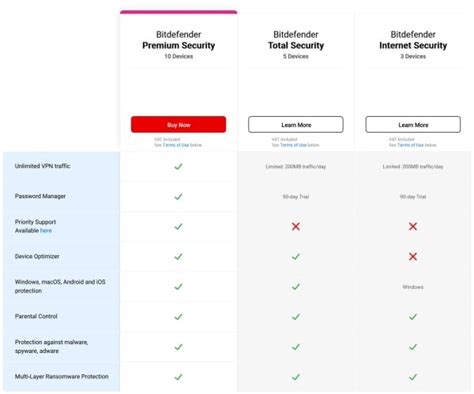The image size is (474, 394).
Task: Follow the Priority Support 'here' link
Action: pyautogui.click(x=46, y=231)
